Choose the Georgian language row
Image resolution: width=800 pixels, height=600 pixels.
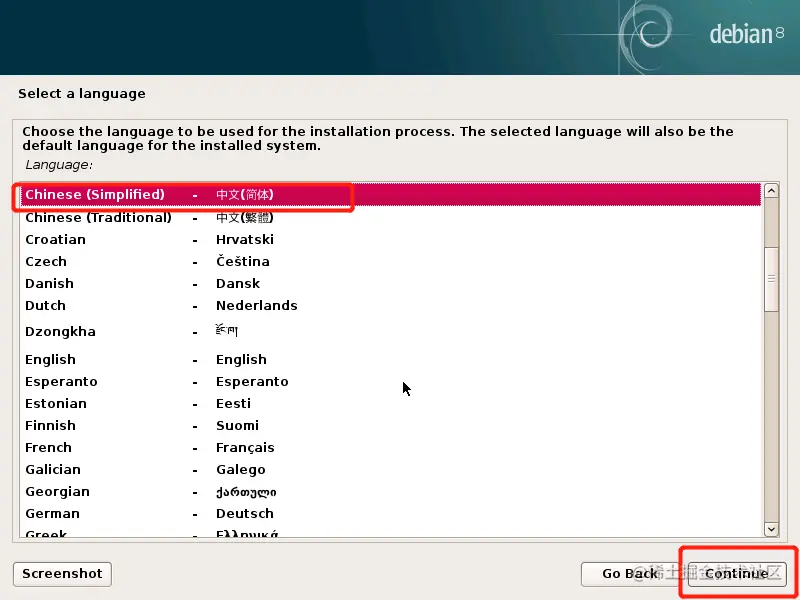[x=391, y=491]
